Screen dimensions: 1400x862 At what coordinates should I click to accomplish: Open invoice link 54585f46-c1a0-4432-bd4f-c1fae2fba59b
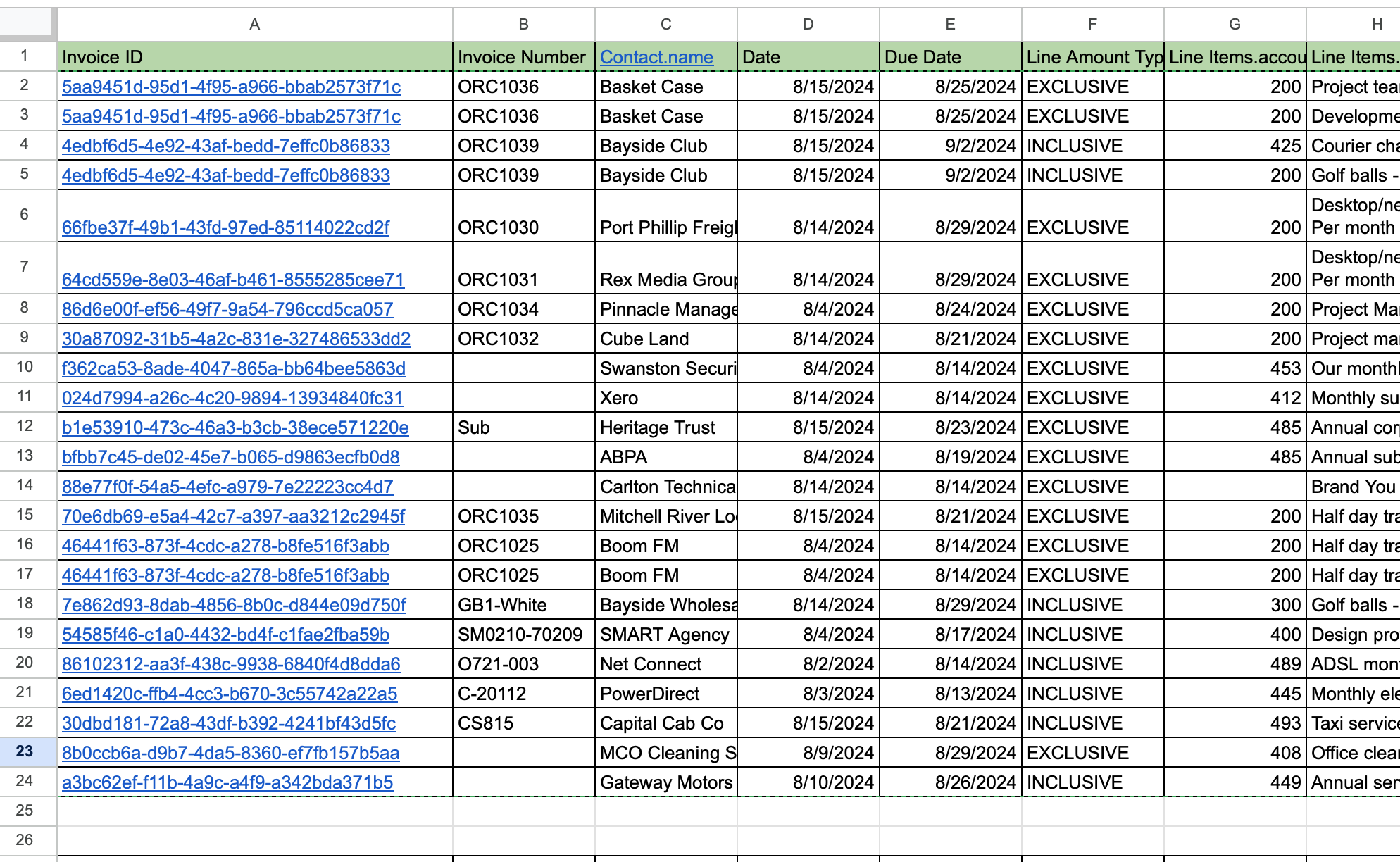(x=225, y=635)
